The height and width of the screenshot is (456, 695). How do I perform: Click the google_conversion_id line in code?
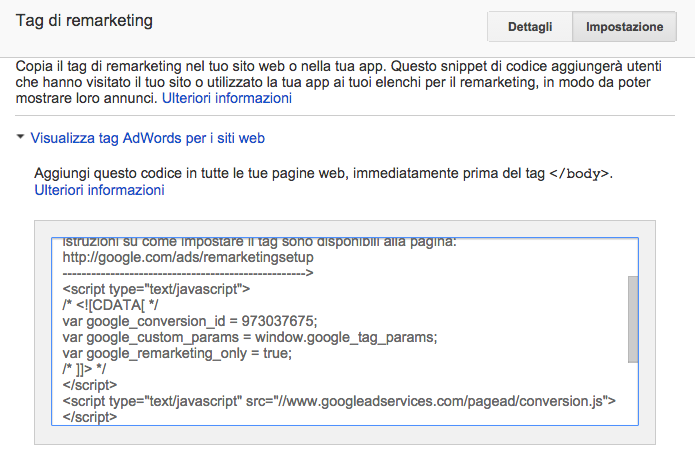(x=190, y=321)
